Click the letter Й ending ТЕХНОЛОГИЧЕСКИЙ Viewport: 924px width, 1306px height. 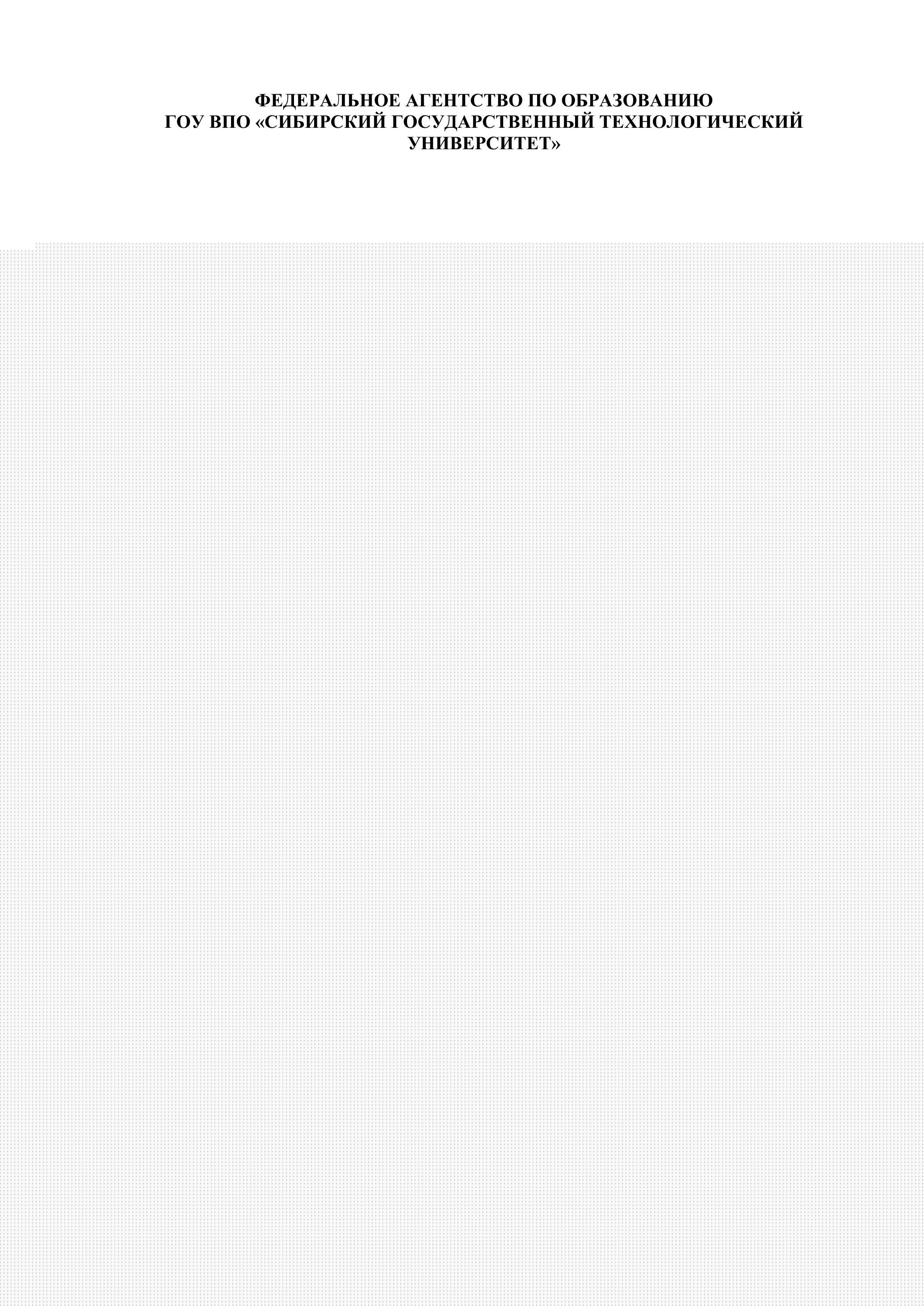tap(796, 121)
